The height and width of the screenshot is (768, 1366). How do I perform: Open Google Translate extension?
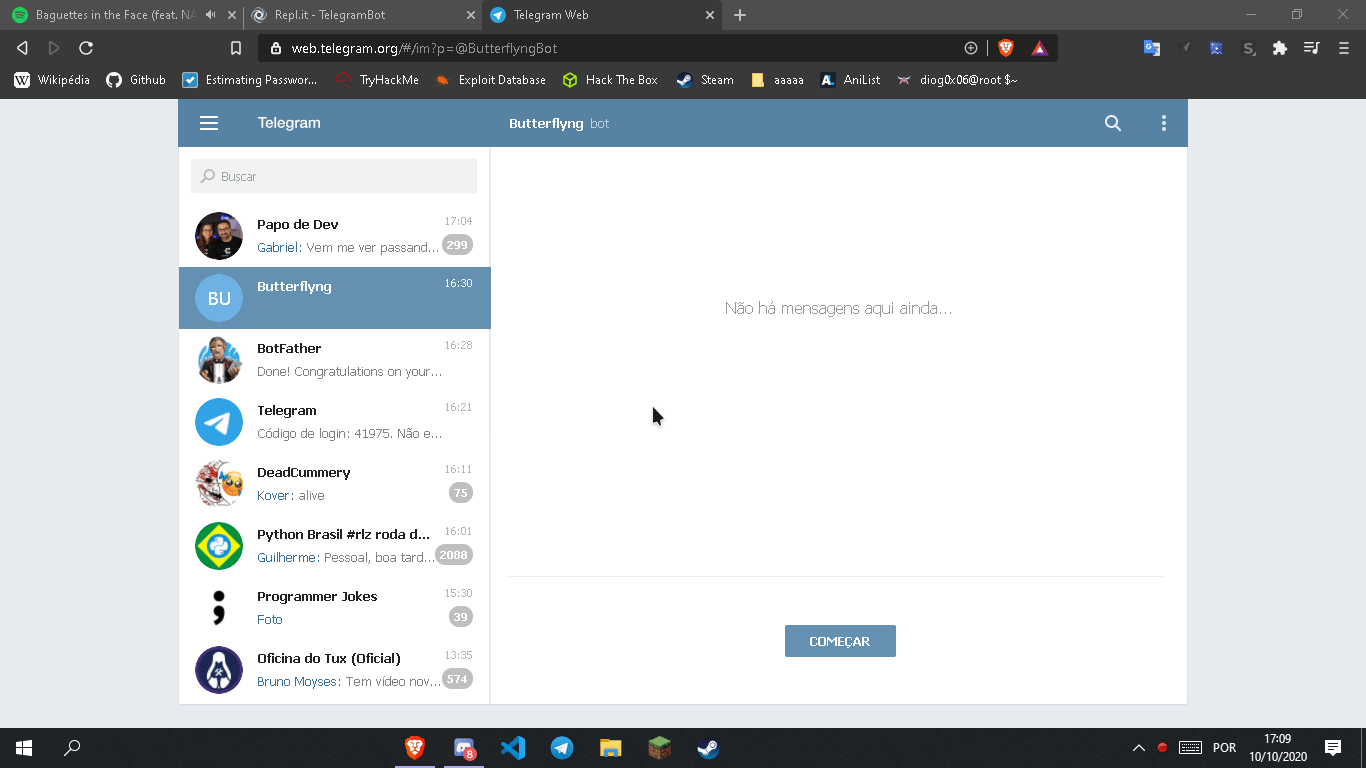coord(1152,48)
